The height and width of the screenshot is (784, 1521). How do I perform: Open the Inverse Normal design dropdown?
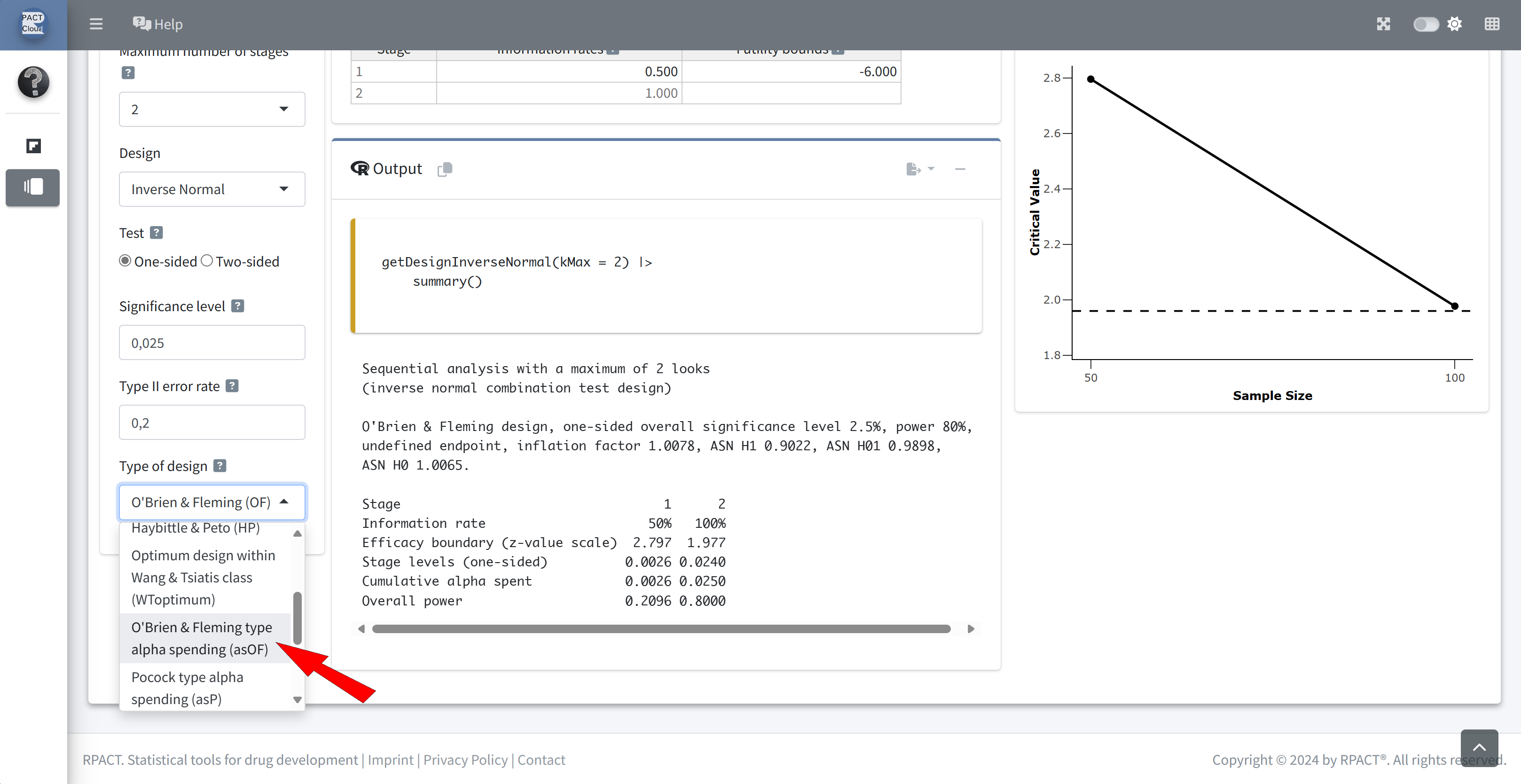(x=212, y=189)
